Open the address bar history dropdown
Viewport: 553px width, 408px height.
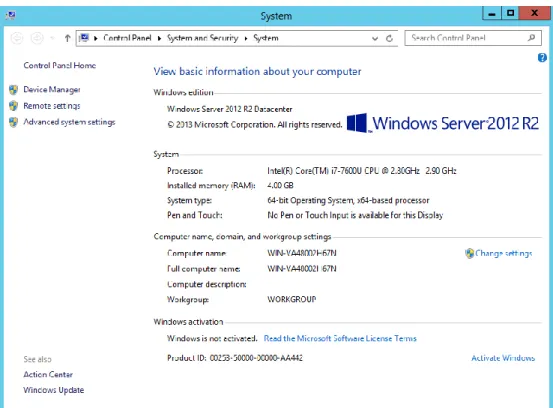[375, 38]
